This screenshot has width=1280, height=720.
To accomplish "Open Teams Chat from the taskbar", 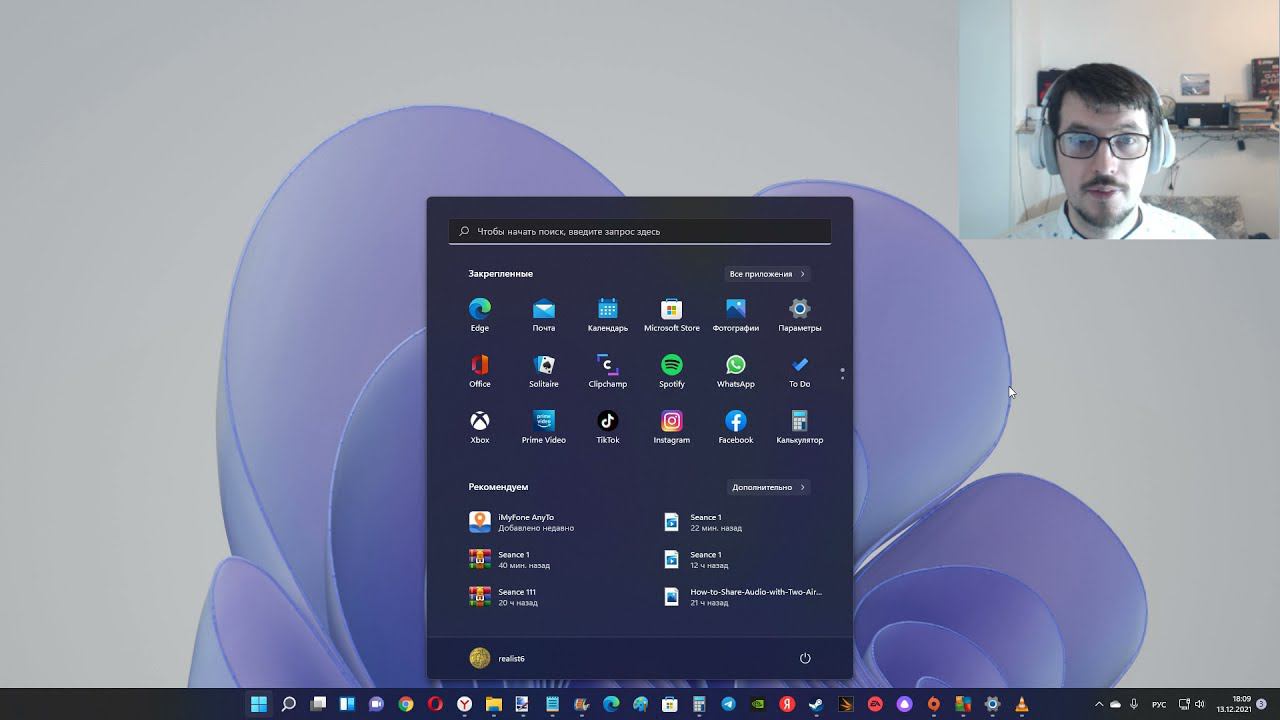I will pos(376,704).
